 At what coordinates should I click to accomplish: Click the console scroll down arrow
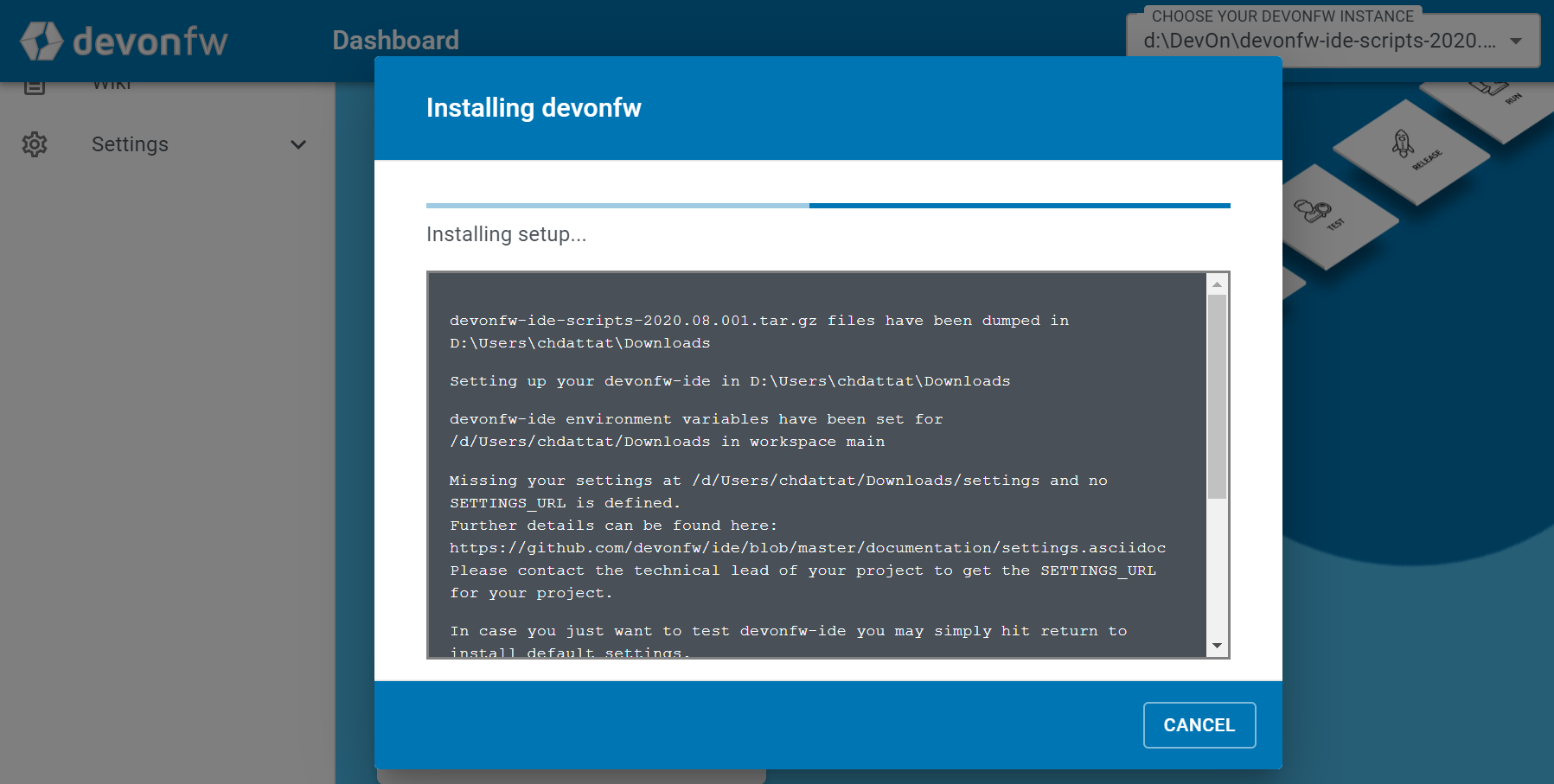coord(1217,646)
